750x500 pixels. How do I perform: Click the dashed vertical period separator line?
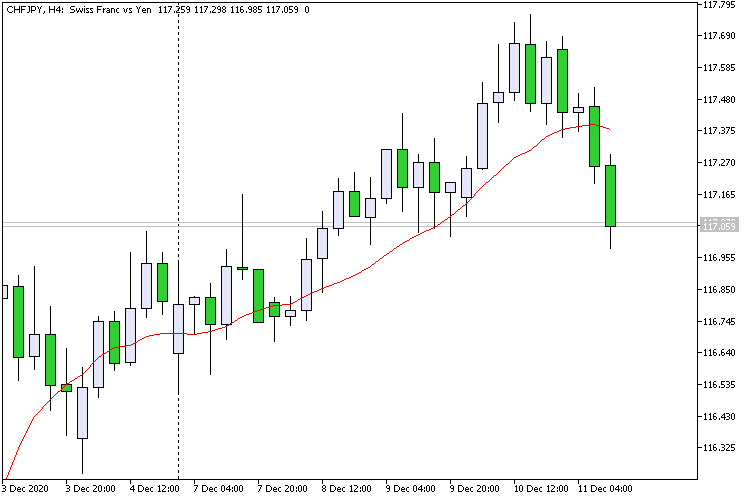pos(179,239)
